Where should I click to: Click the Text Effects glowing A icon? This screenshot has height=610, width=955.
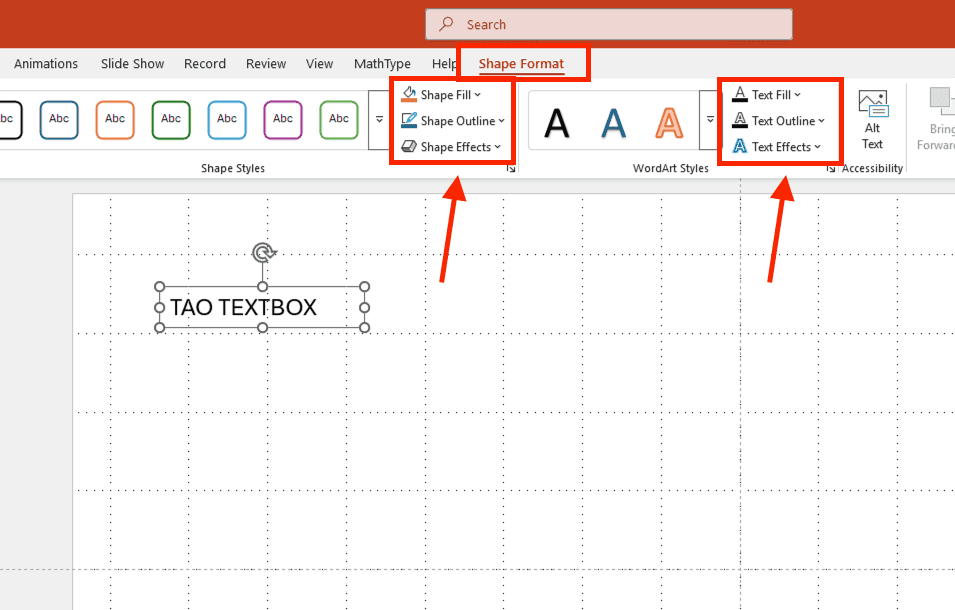(x=739, y=147)
